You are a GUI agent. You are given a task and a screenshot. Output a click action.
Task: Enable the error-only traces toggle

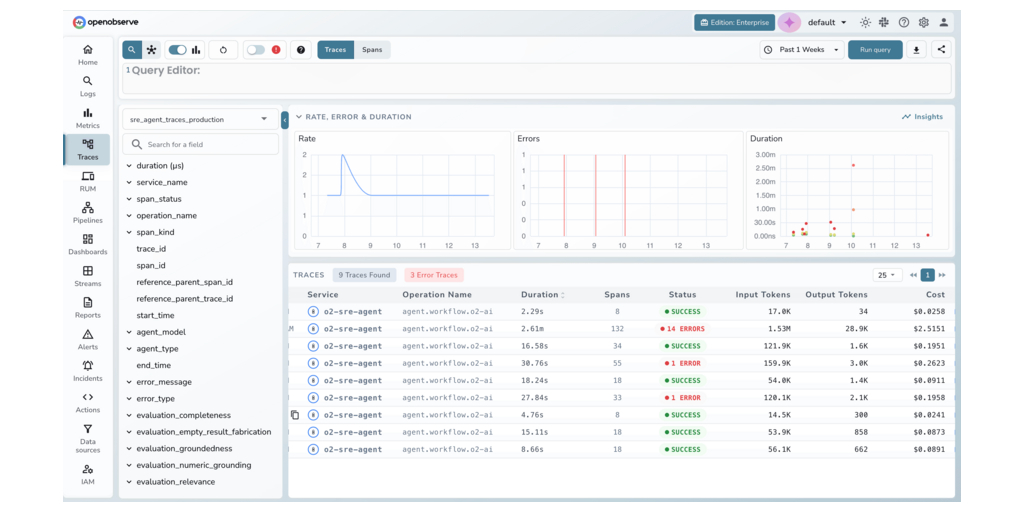(257, 50)
